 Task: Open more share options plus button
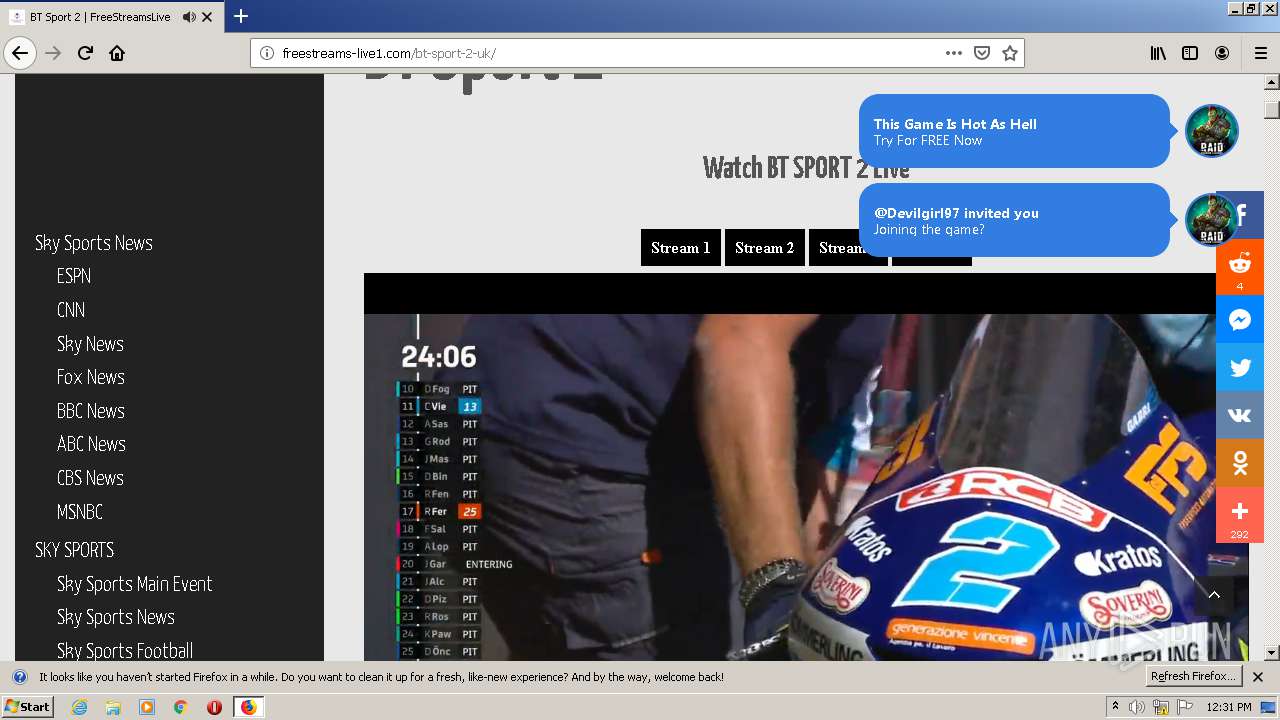[x=1240, y=514]
